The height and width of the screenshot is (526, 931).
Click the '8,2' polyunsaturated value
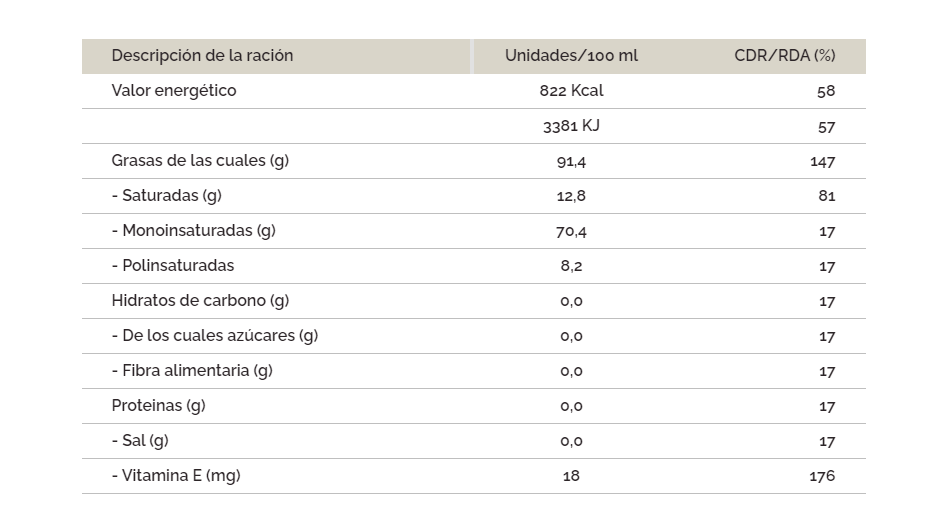point(571,266)
